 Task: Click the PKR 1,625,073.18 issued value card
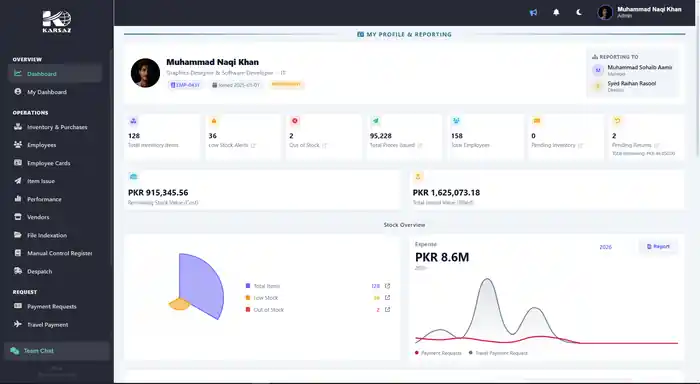pyautogui.click(x=546, y=190)
